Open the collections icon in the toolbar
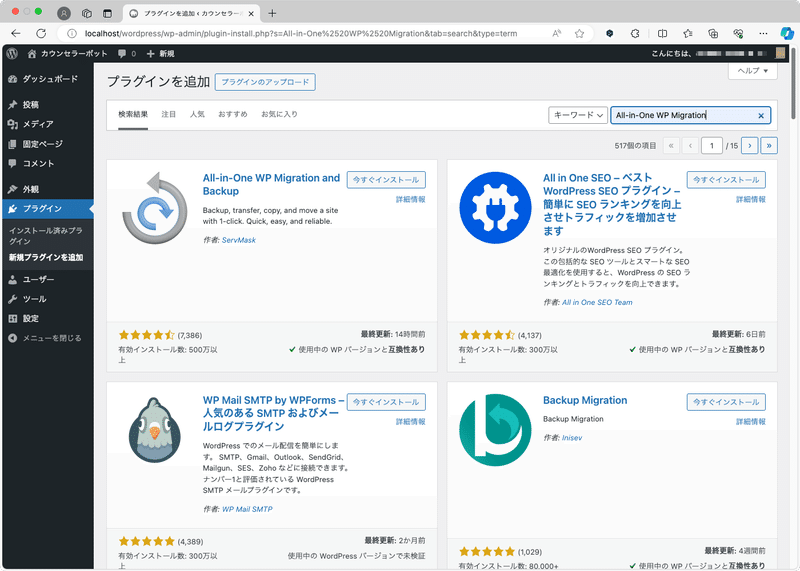Image resolution: width=800 pixels, height=571 pixels. pos(713,34)
